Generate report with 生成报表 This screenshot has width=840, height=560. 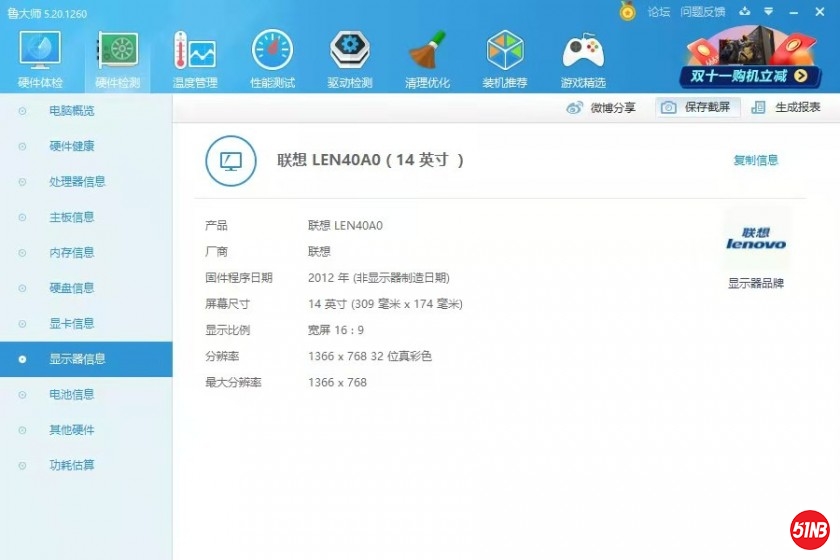point(786,108)
